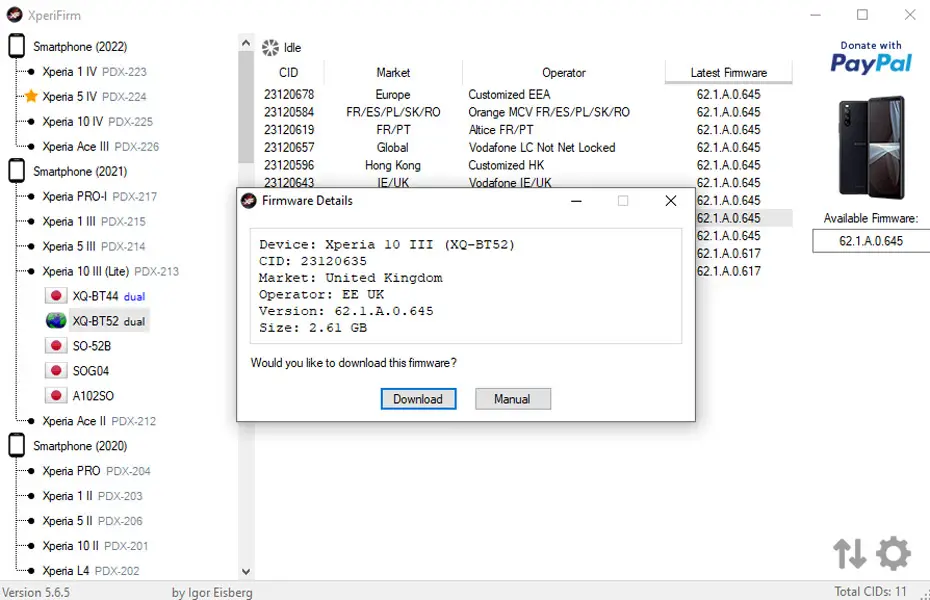Click the Download button in Firmware Details
The width and height of the screenshot is (930, 600).
tap(418, 399)
